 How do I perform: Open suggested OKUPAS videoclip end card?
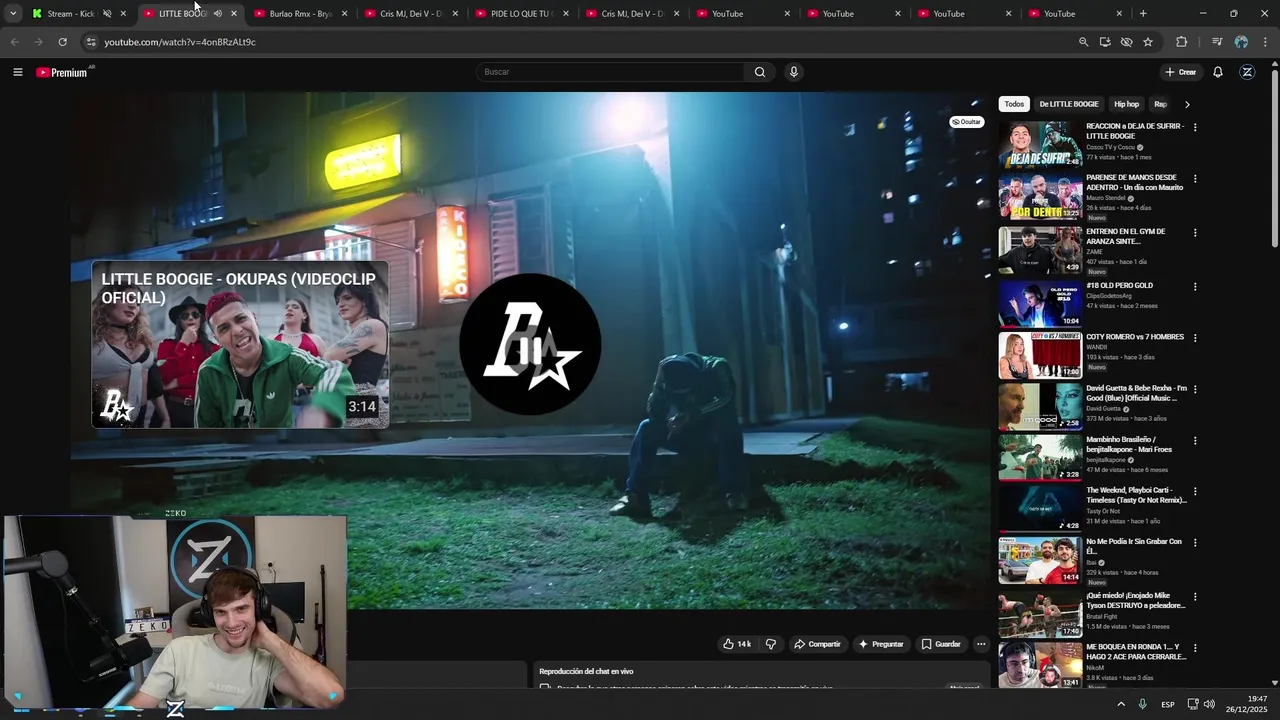pos(240,345)
